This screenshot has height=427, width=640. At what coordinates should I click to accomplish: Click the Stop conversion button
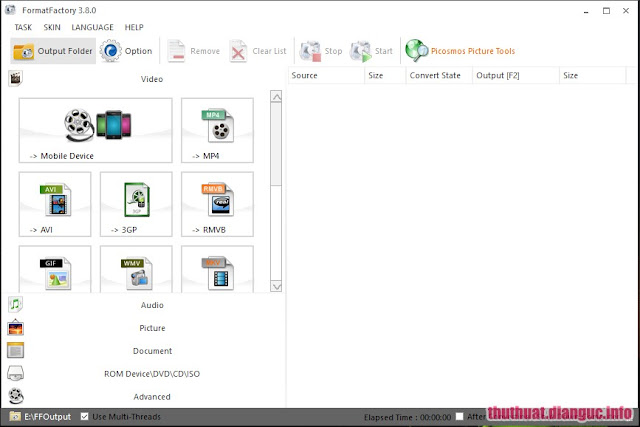[321, 51]
